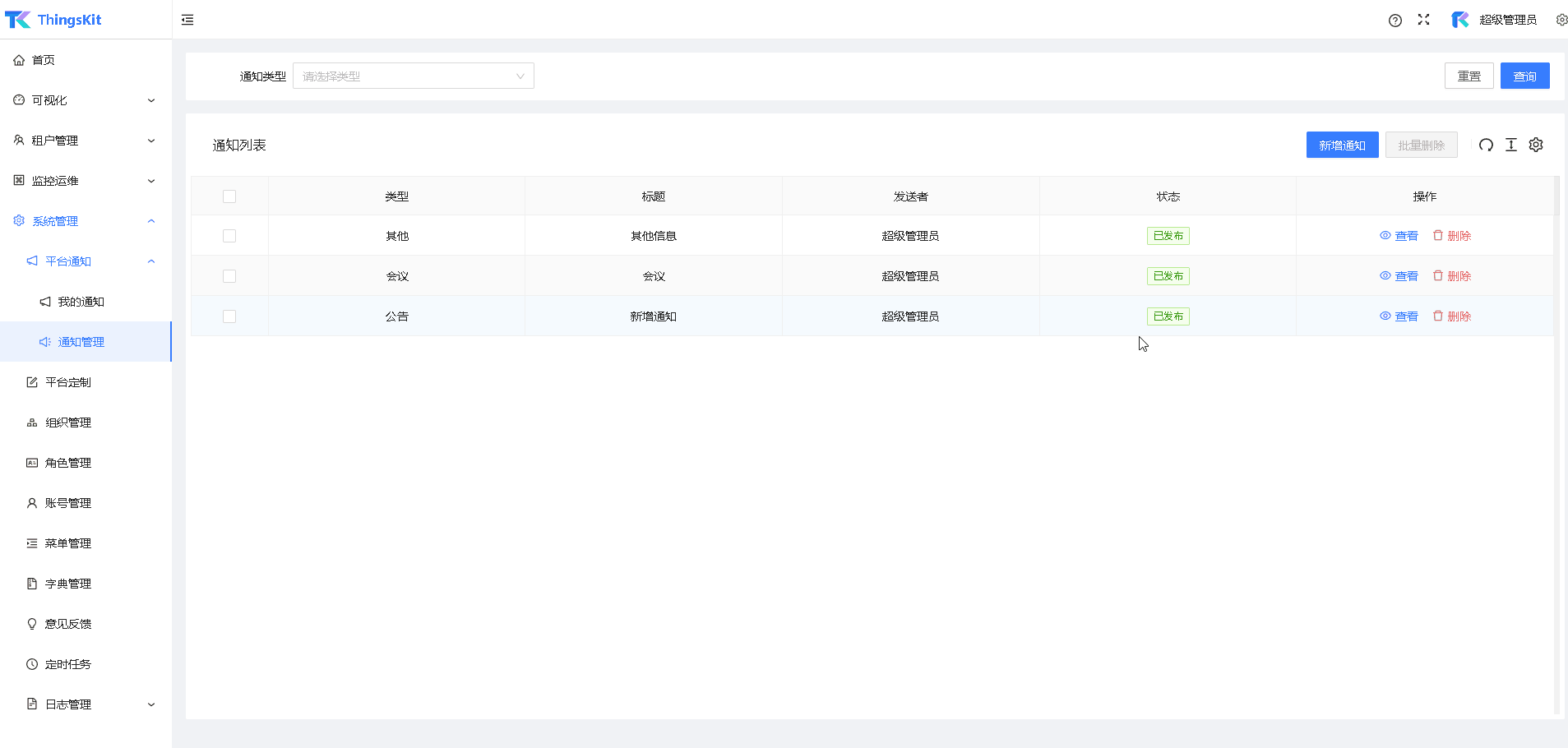Image resolution: width=1568 pixels, height=748 pixels.
Task: Collapse the sidebar with the menu fold icon
Action: pos(187,20)
